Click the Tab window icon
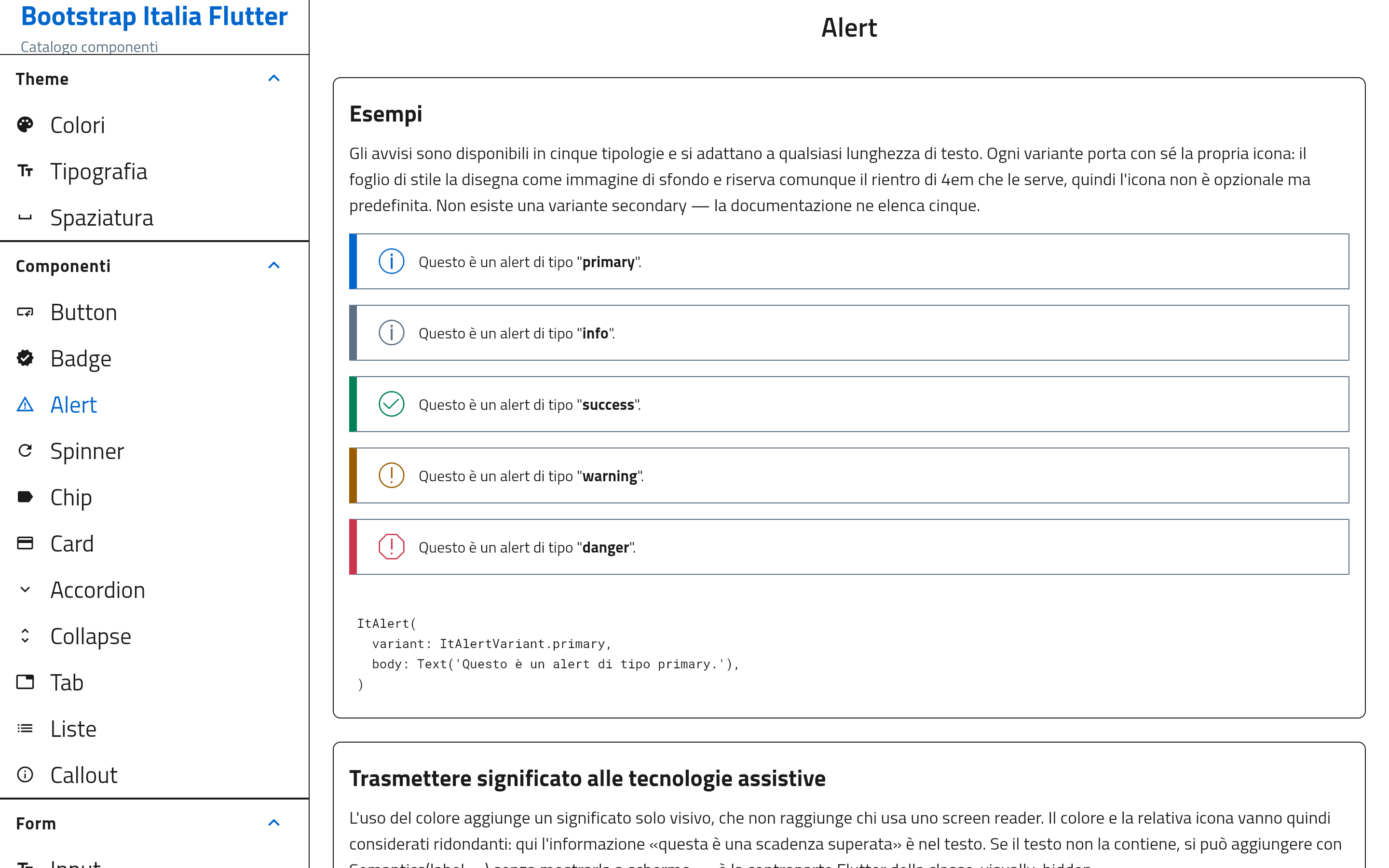This screenshot has height=868, width=1389. [x=25, y=682]
